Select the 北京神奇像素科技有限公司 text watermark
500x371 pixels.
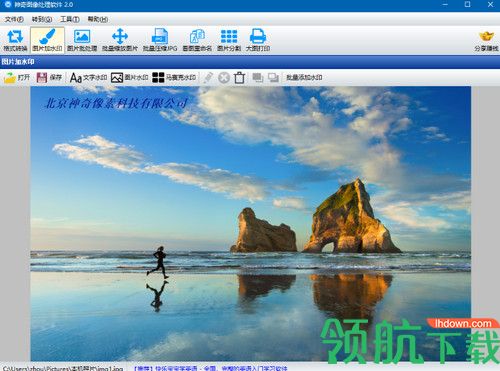coord(116,103)
